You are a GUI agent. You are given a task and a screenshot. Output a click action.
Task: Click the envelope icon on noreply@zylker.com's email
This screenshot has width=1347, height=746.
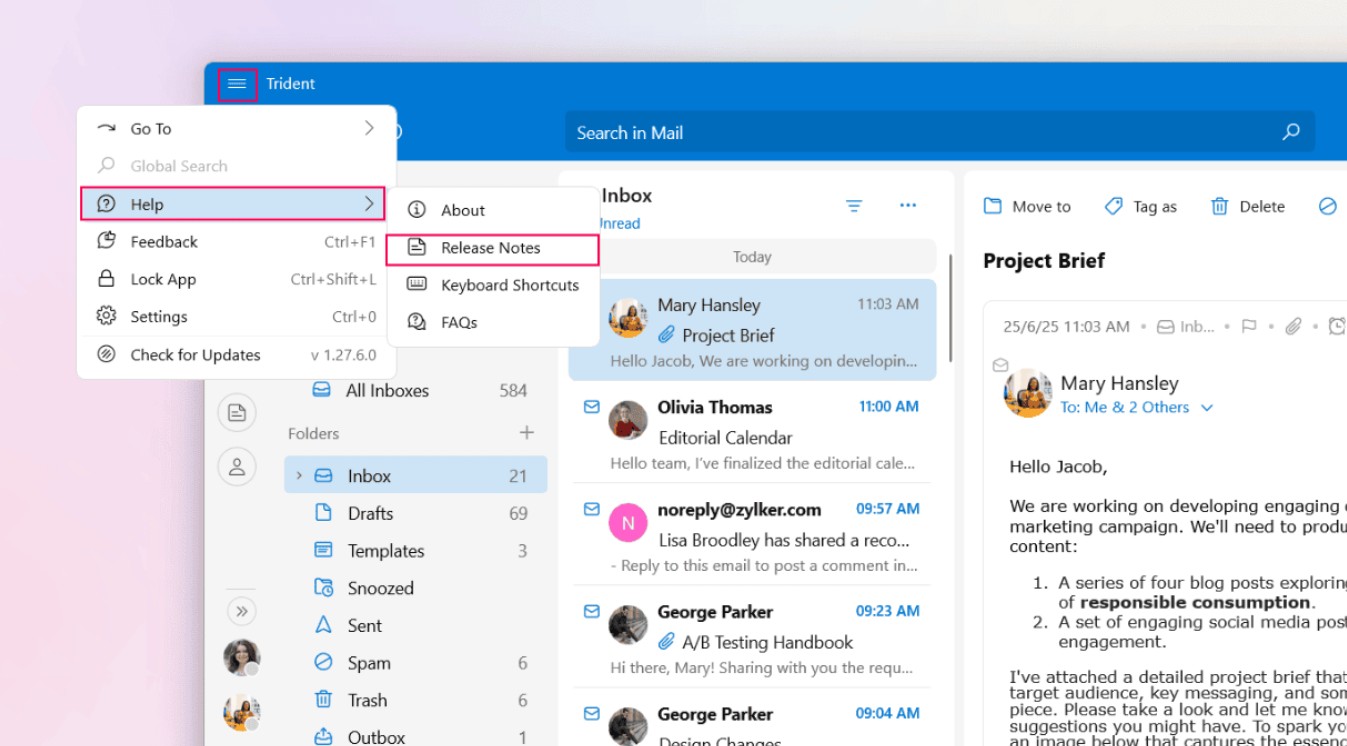pyautogui.click(x=591, y=509)
